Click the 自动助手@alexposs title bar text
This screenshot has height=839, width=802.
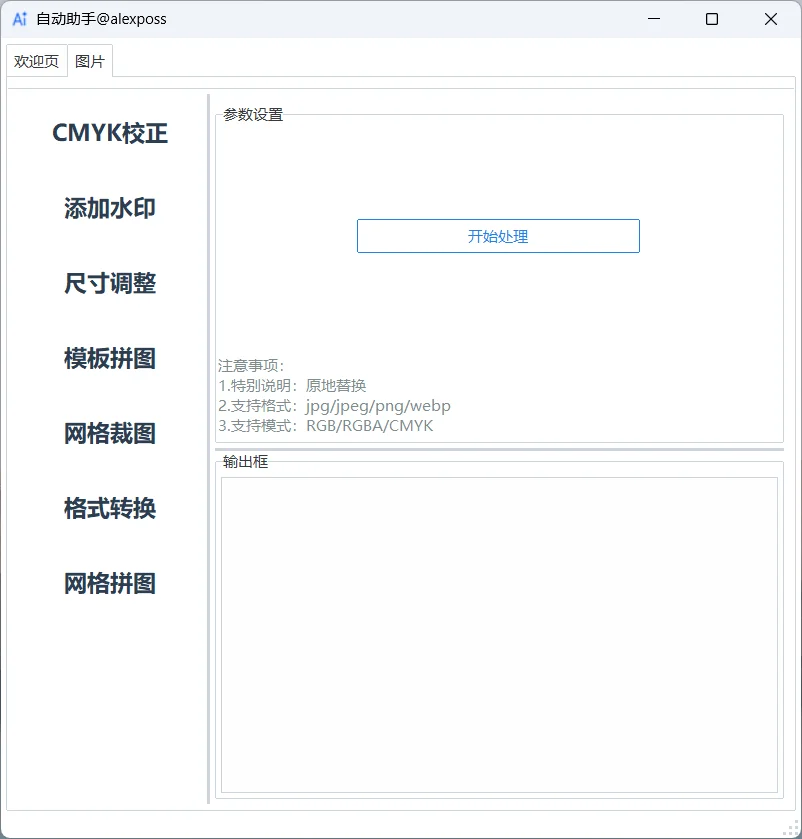[100, 19]
